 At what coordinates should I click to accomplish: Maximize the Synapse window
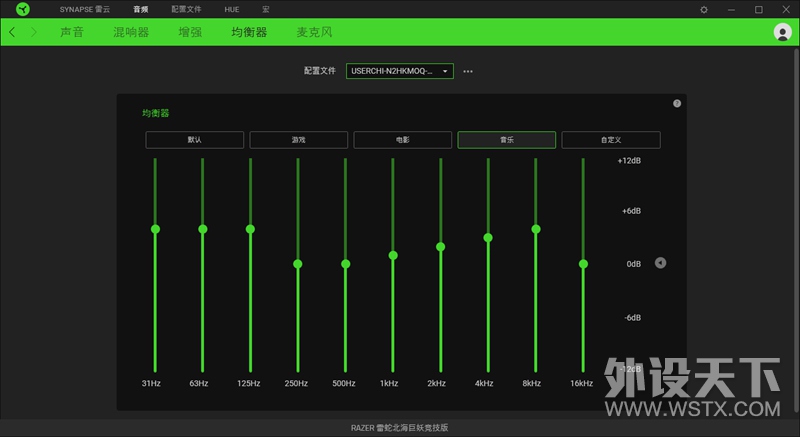click(x=759, y=10)
